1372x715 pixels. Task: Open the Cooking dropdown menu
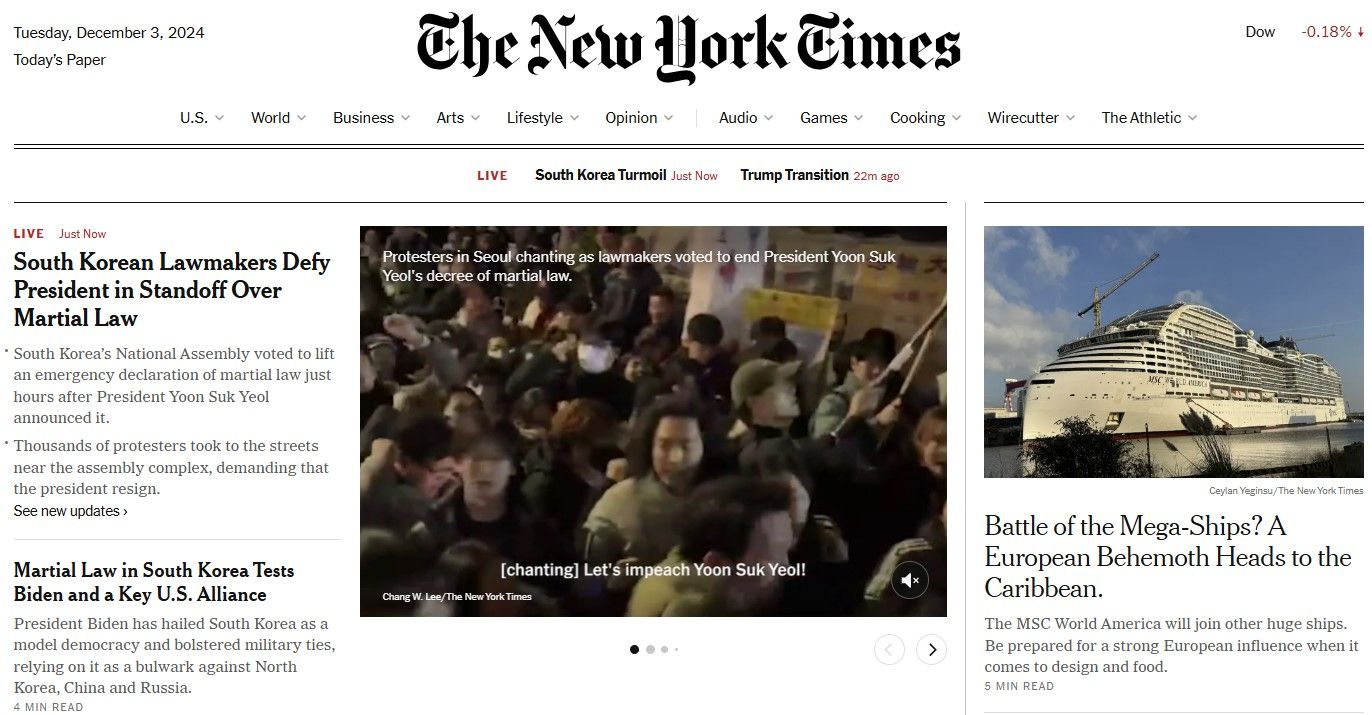pyautogui.click(x=926, y=118)
